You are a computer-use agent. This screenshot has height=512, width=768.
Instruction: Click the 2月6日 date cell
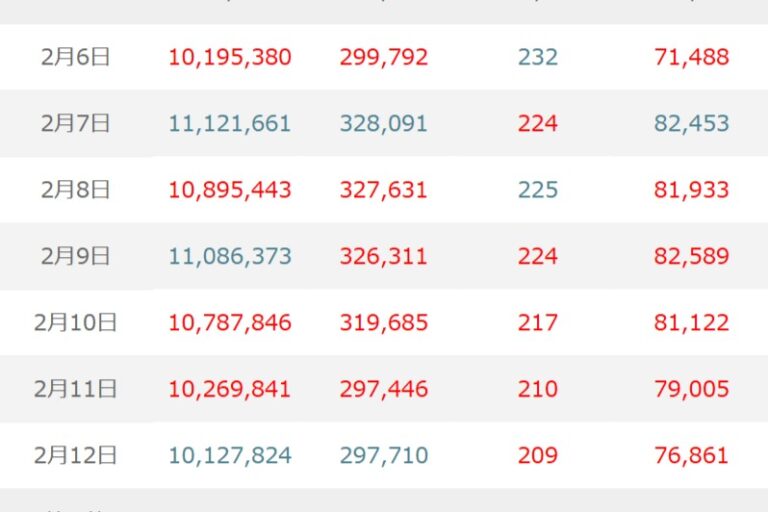76,57
